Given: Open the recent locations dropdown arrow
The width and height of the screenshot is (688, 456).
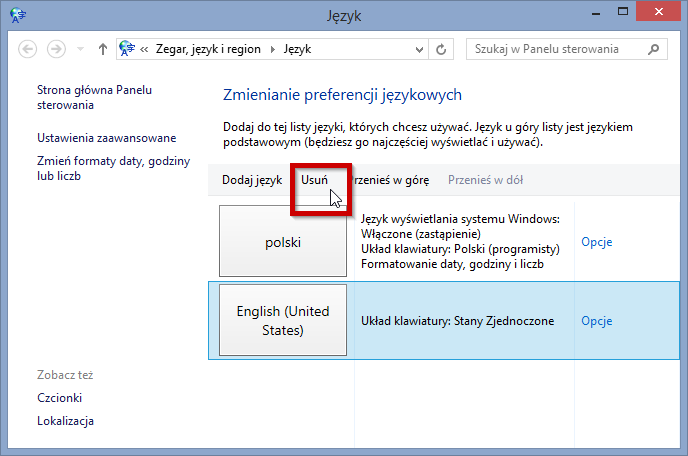Looking at the screenshot, I should point(80,49).
